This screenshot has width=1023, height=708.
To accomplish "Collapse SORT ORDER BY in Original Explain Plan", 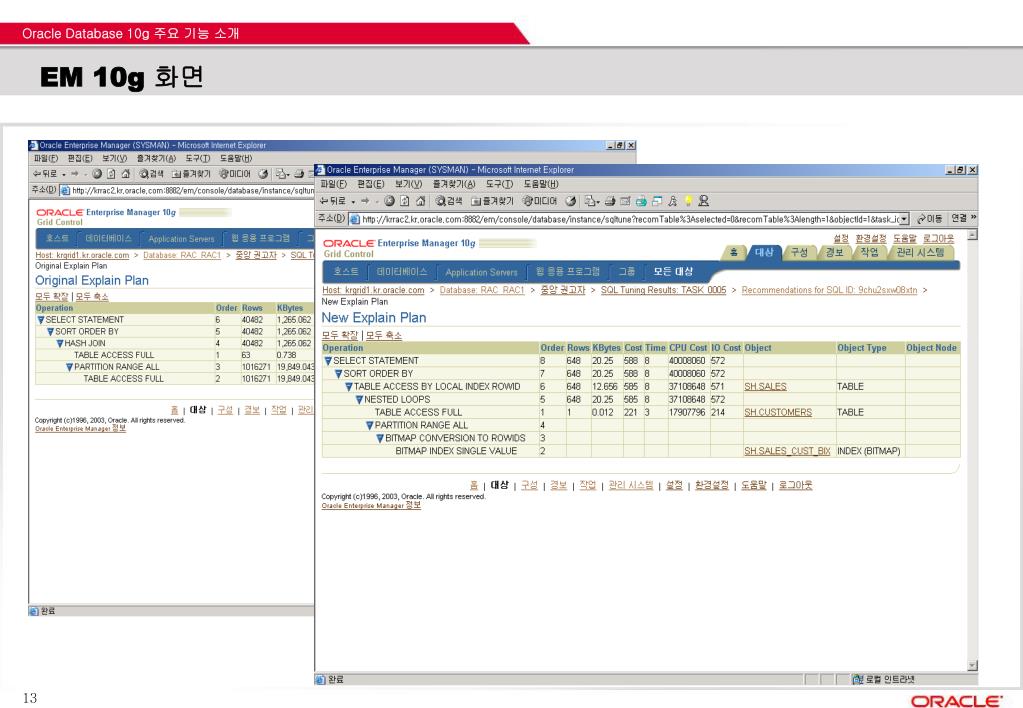I will coord(50,331).
